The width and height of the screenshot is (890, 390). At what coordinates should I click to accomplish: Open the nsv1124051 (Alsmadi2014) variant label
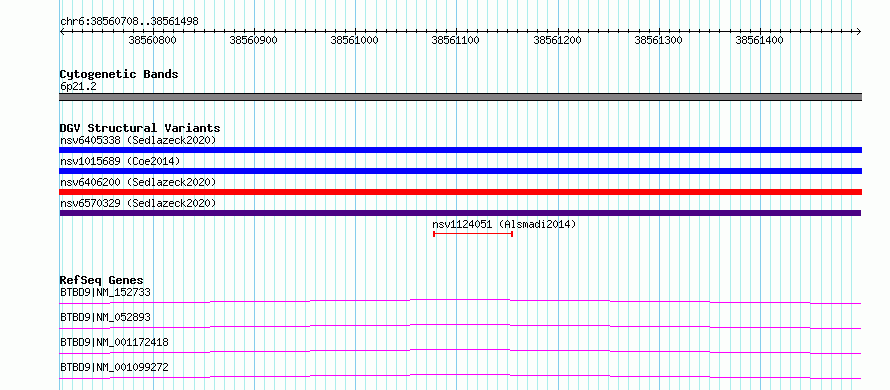pyautogui.click(x=504, y=224)
